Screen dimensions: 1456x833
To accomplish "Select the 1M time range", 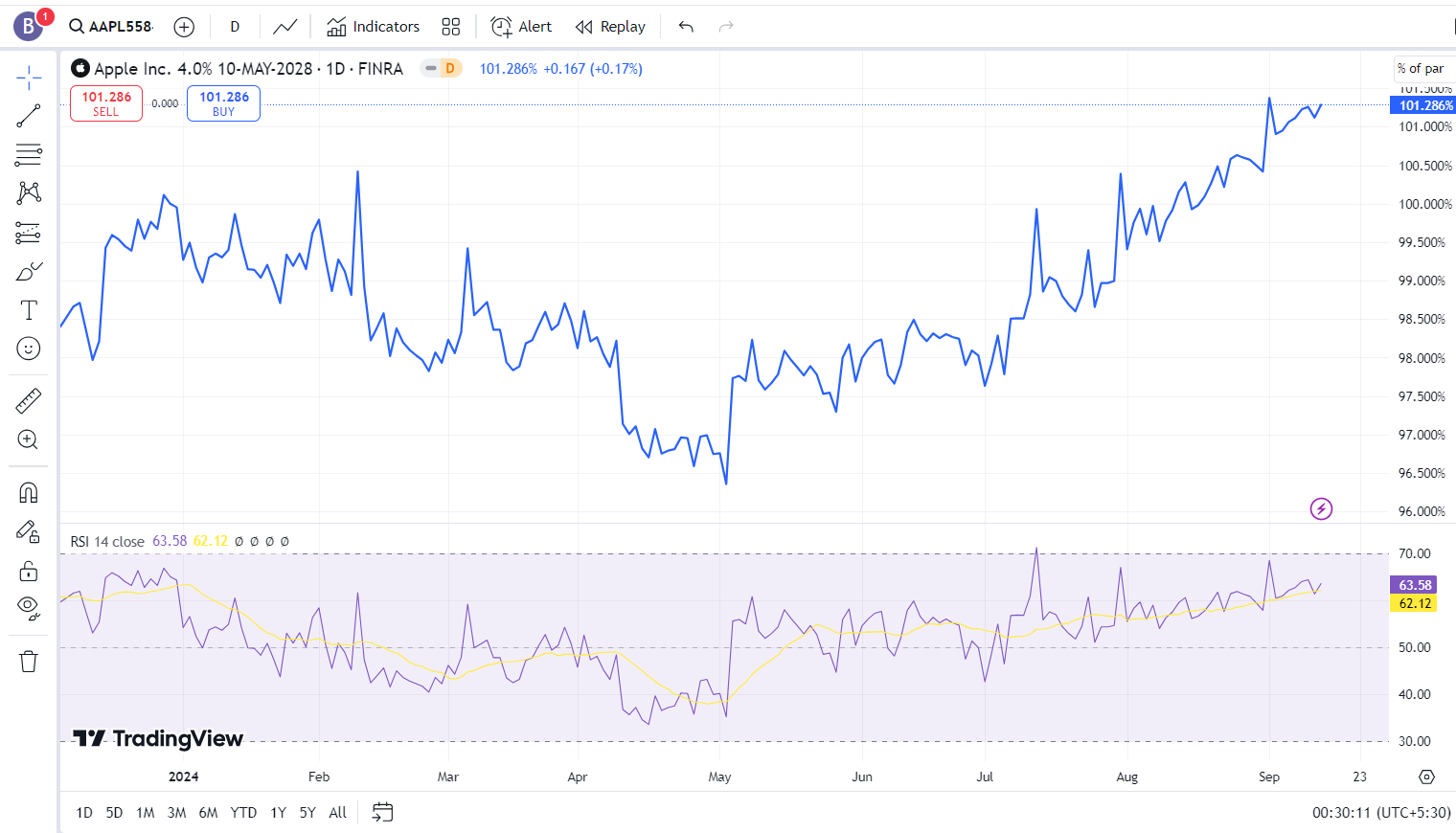I will click(x=145, y=813).
